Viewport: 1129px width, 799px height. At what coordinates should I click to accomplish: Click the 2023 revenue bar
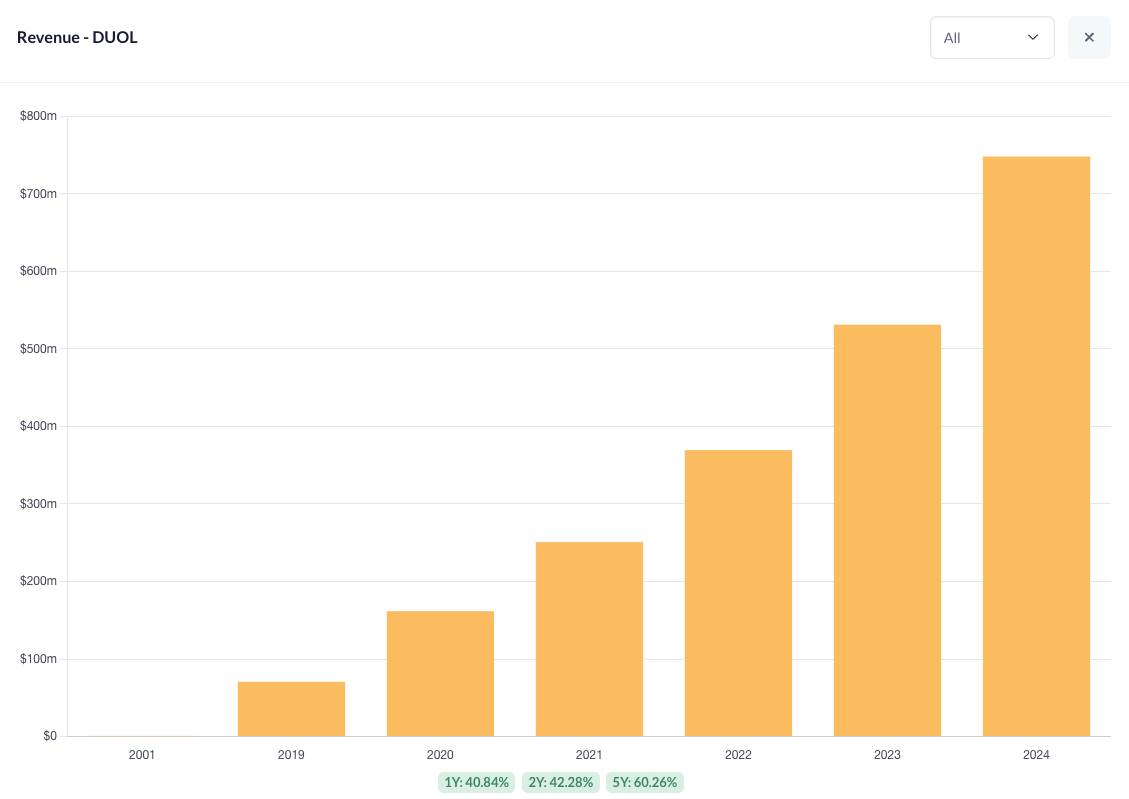[887, 531]
